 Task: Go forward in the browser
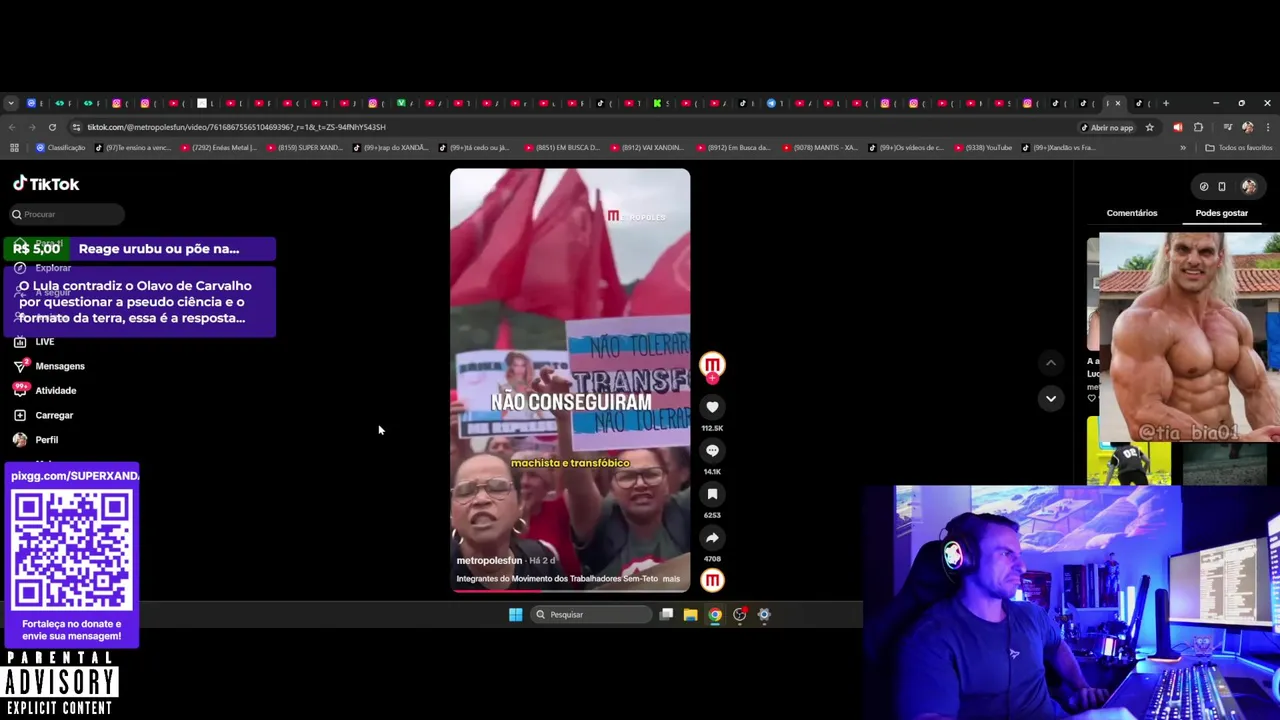(x=32, y=127)
